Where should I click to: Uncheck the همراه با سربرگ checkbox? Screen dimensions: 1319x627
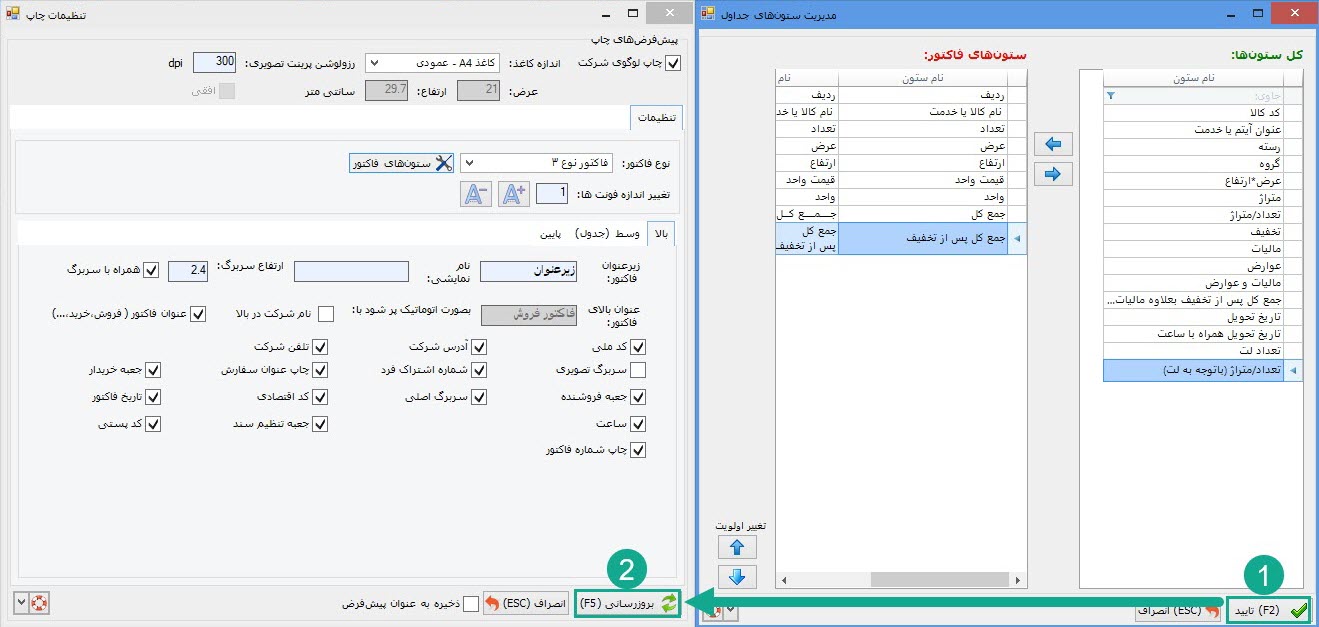152,271
